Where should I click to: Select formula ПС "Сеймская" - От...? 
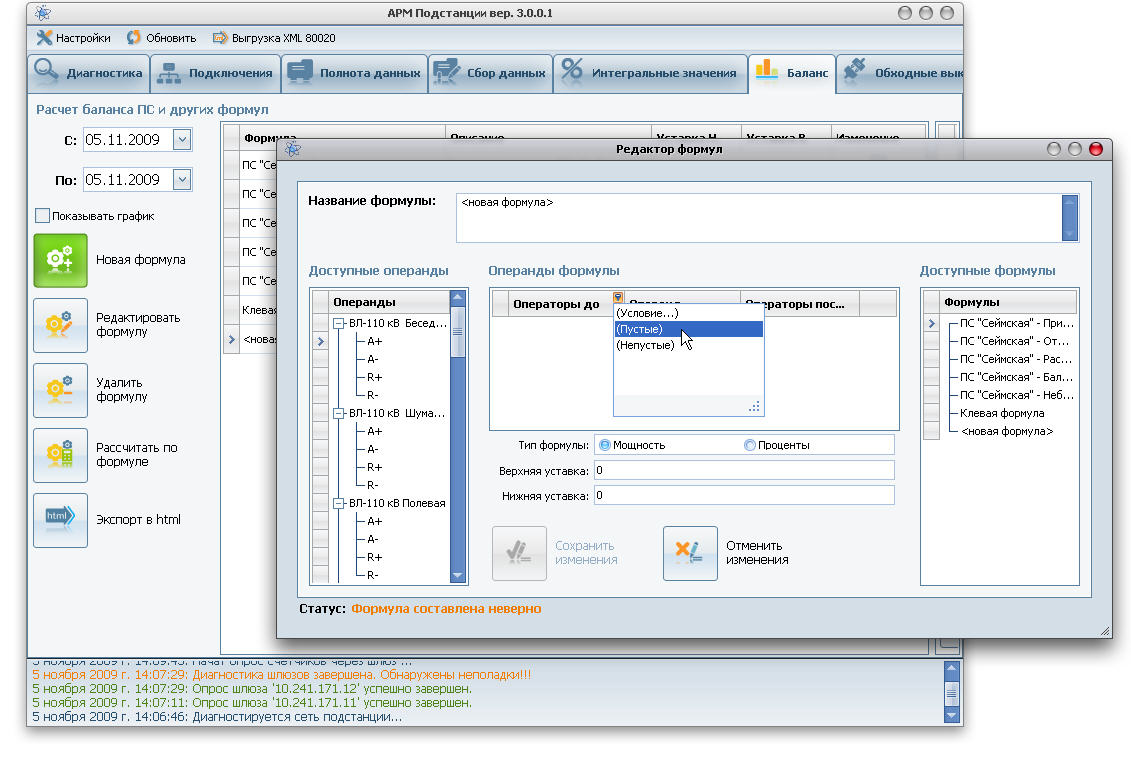pos(1014,341)
